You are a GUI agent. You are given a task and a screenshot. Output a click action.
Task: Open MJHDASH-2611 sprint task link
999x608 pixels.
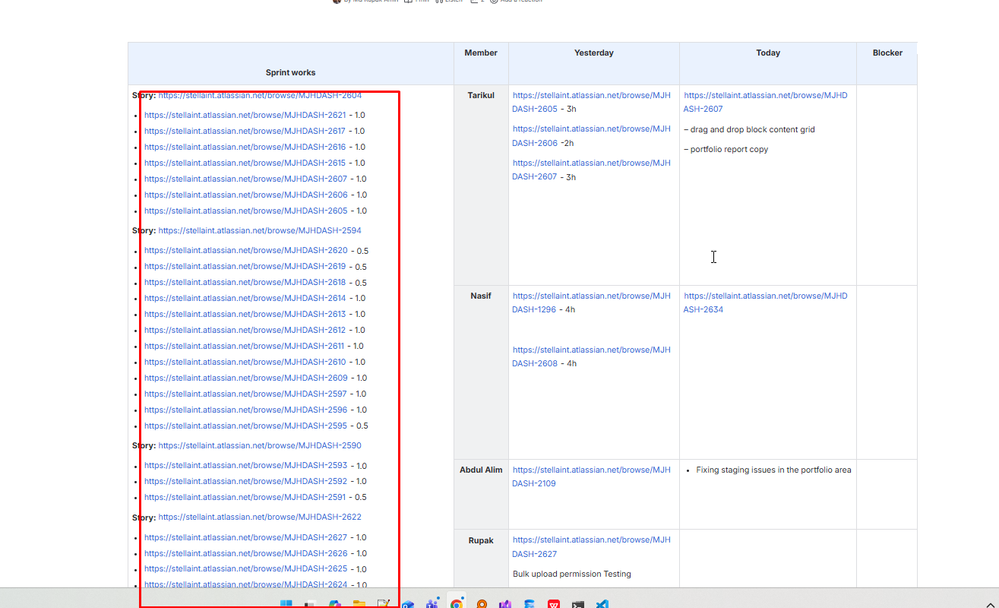[244, 345]
